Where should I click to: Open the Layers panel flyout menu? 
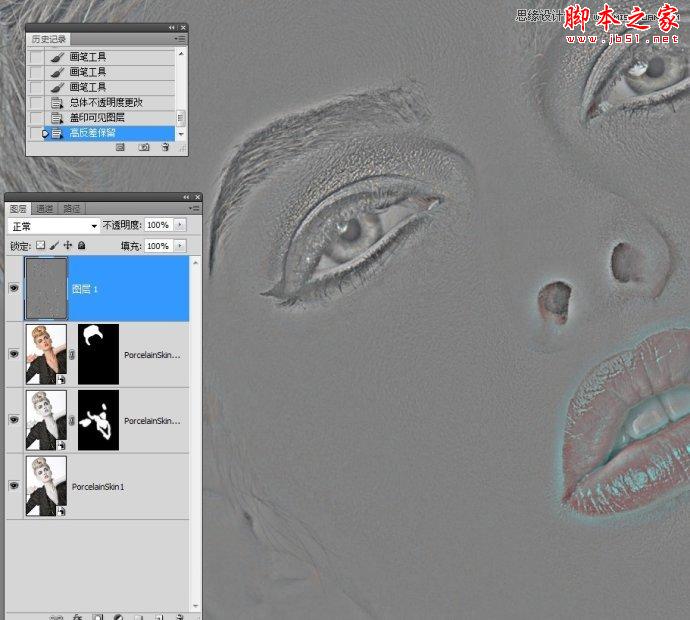click(x=194, y=208)
